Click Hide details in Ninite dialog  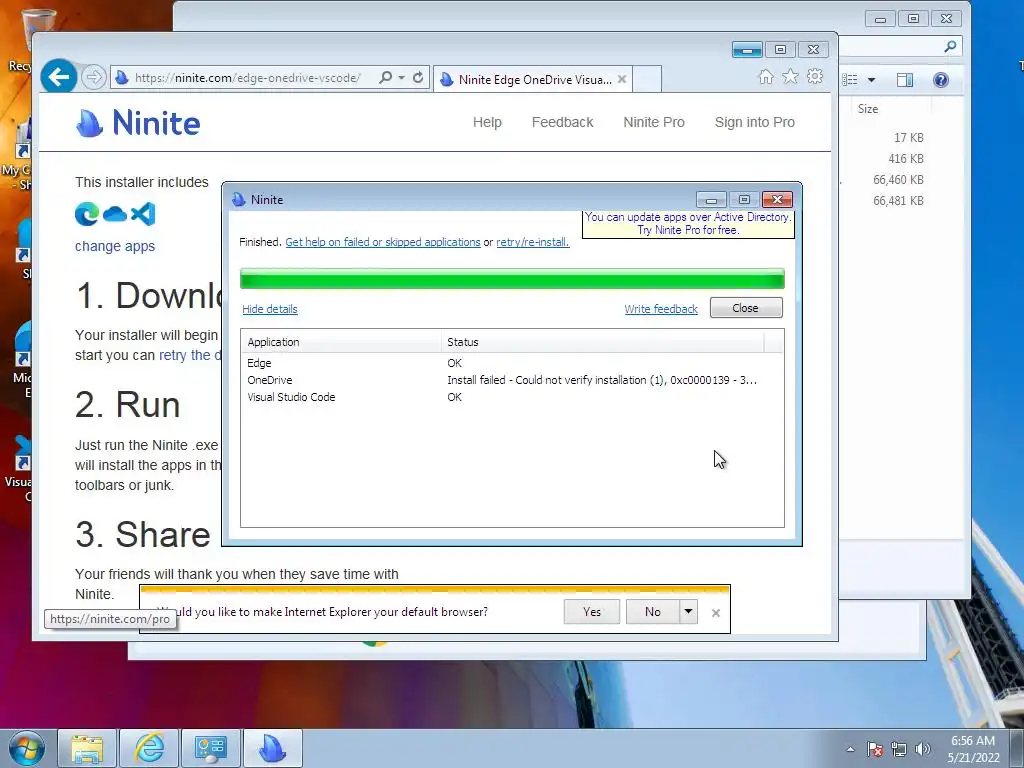coord(270,309)
